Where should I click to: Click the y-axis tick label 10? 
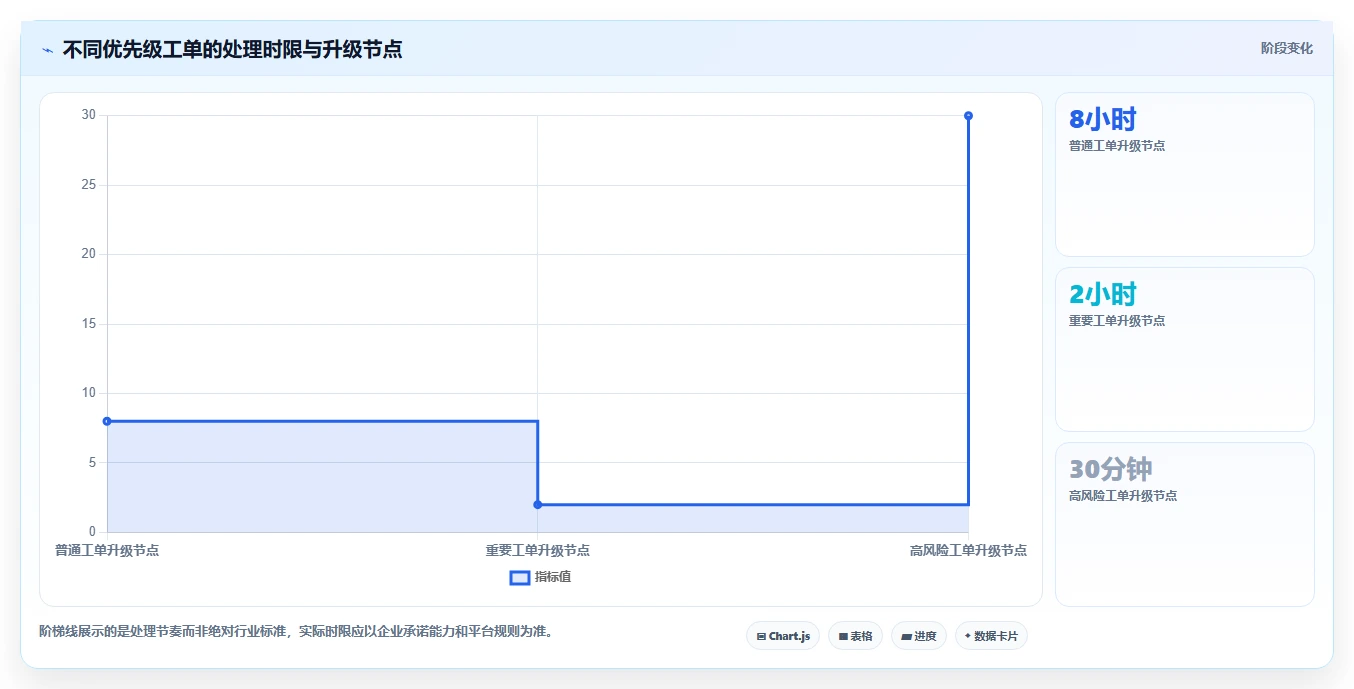coord(89,393)
